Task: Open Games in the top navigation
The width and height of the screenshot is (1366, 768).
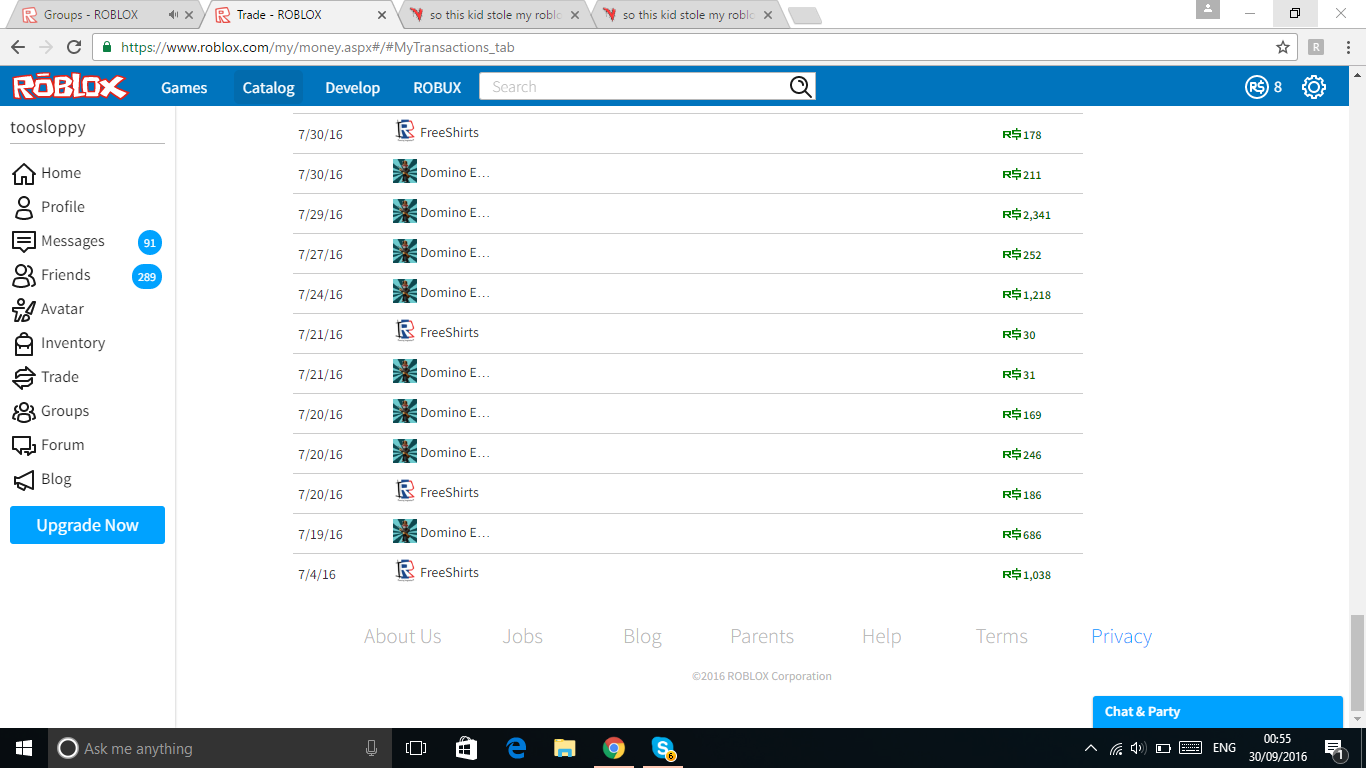Action: point(184,87)
